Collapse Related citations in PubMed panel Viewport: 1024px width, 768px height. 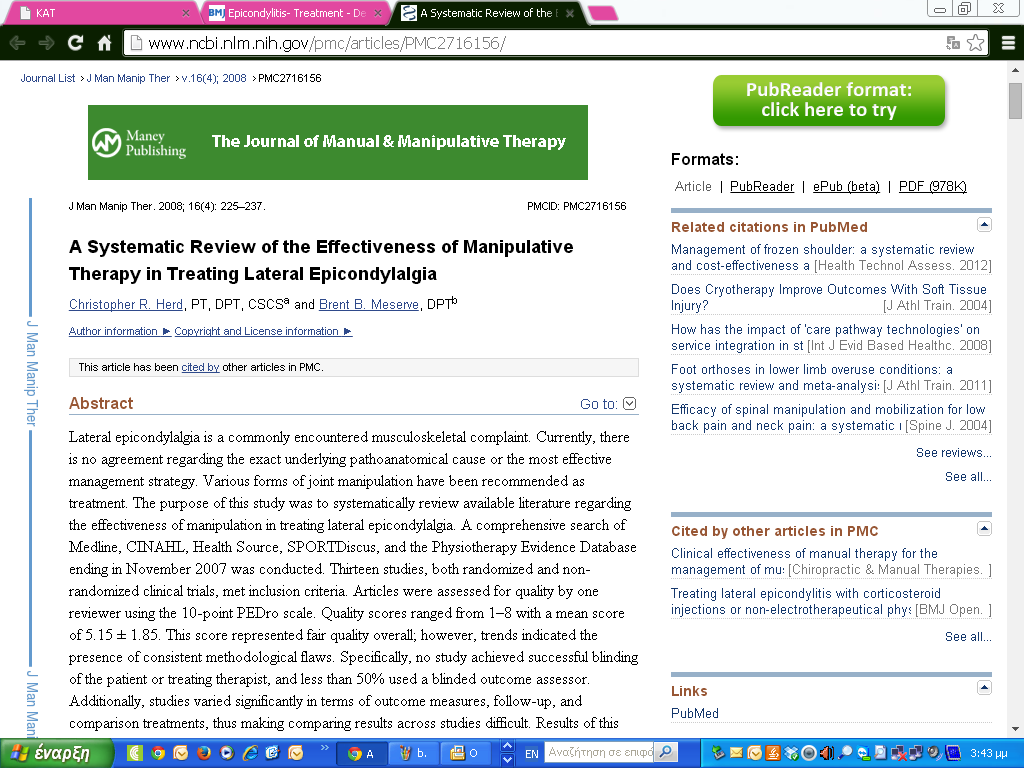click(984, 225)
